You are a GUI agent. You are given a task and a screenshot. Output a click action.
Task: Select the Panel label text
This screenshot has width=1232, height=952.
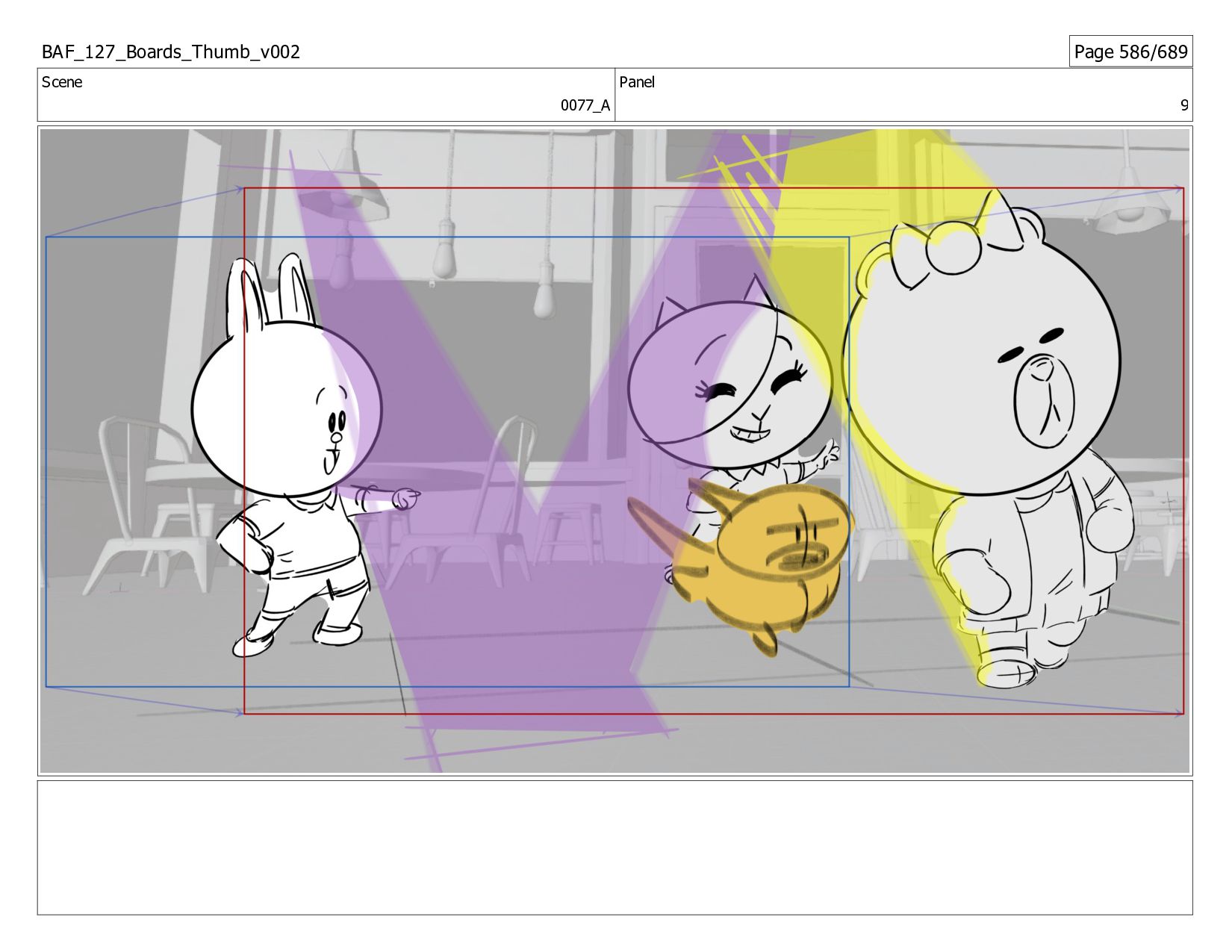tap(637, 82)
